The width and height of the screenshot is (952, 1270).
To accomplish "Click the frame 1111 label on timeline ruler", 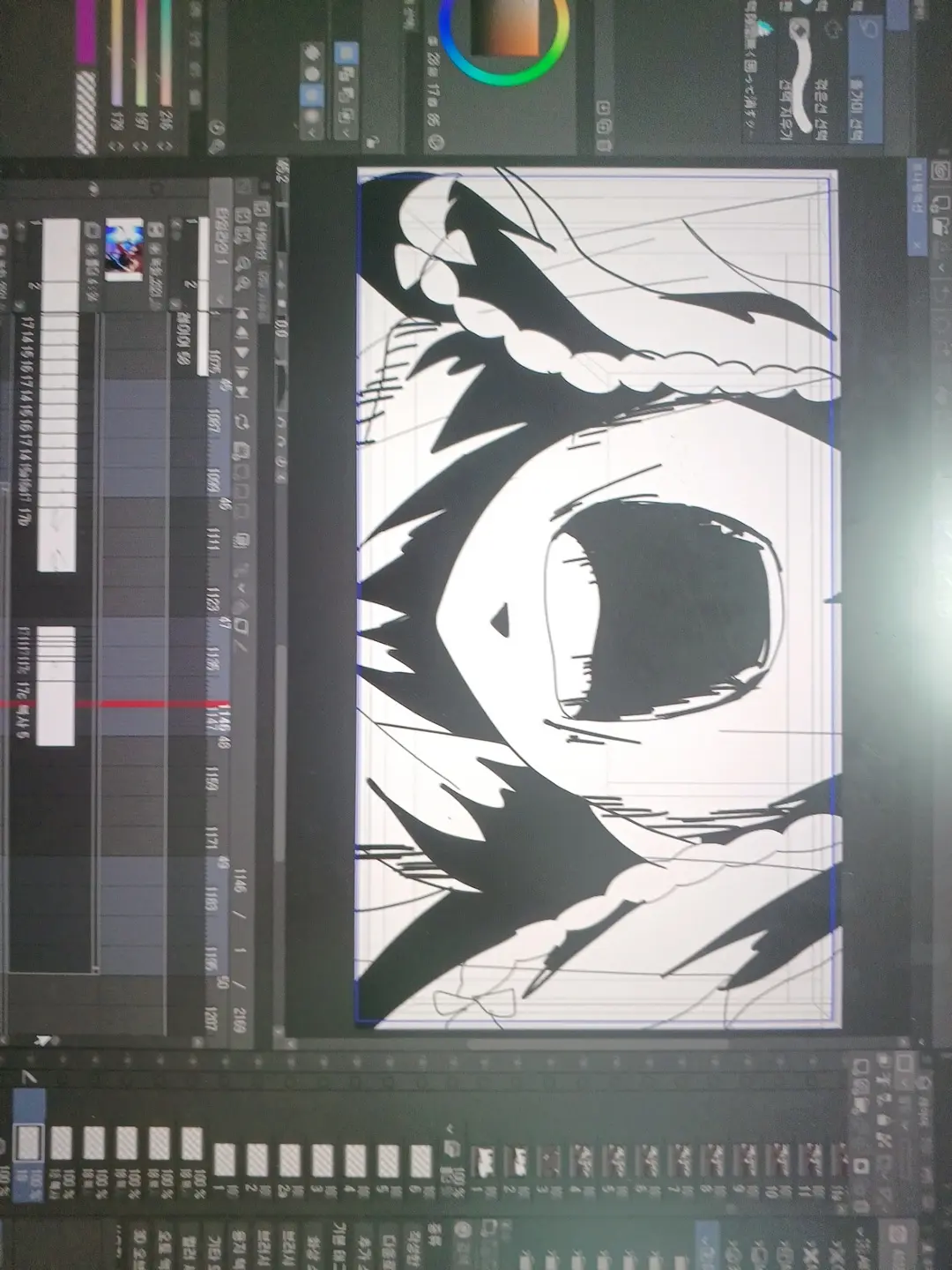I will [x=212, y=539].
